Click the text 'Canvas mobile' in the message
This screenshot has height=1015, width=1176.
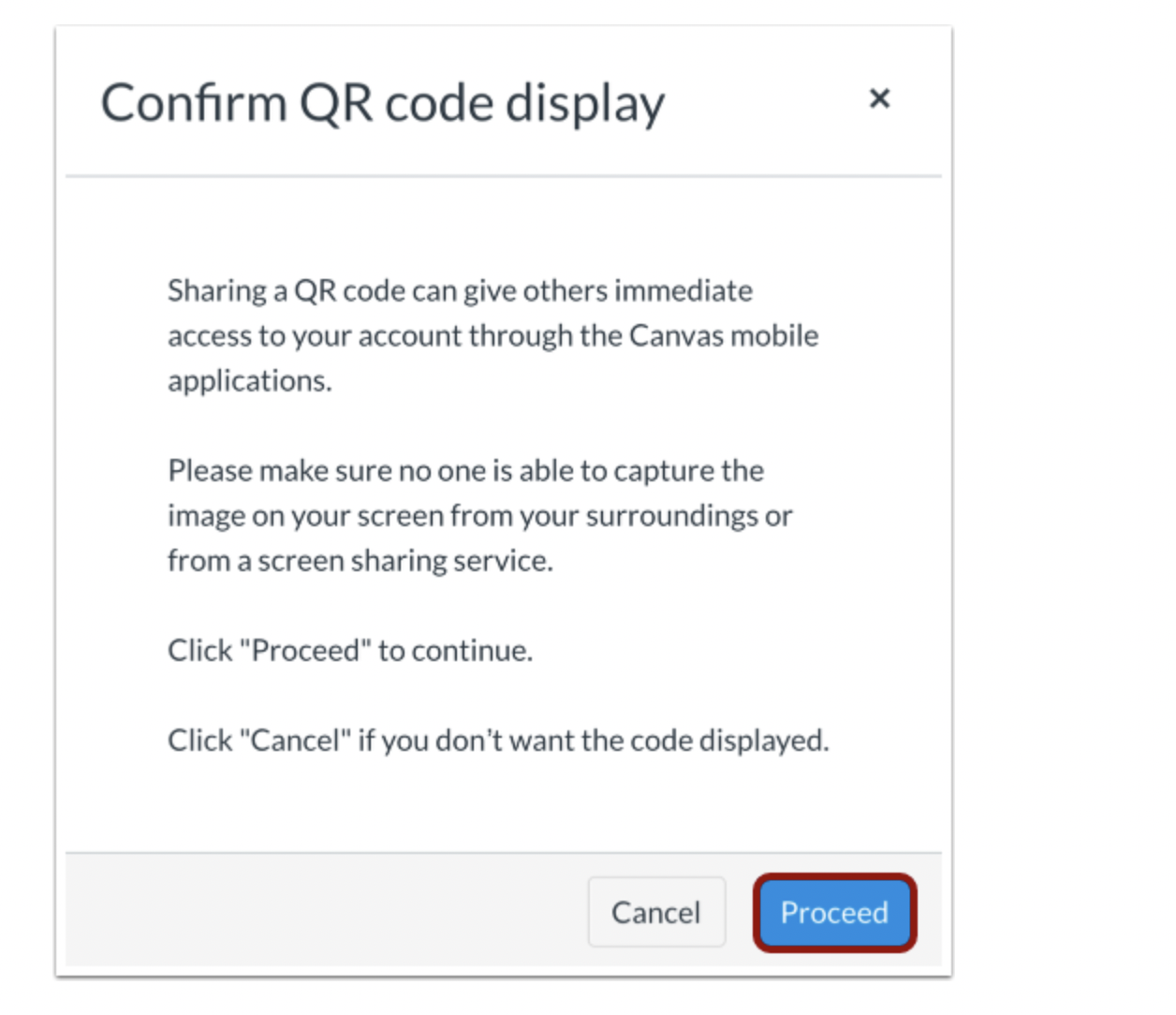click(x=723, y=336)
